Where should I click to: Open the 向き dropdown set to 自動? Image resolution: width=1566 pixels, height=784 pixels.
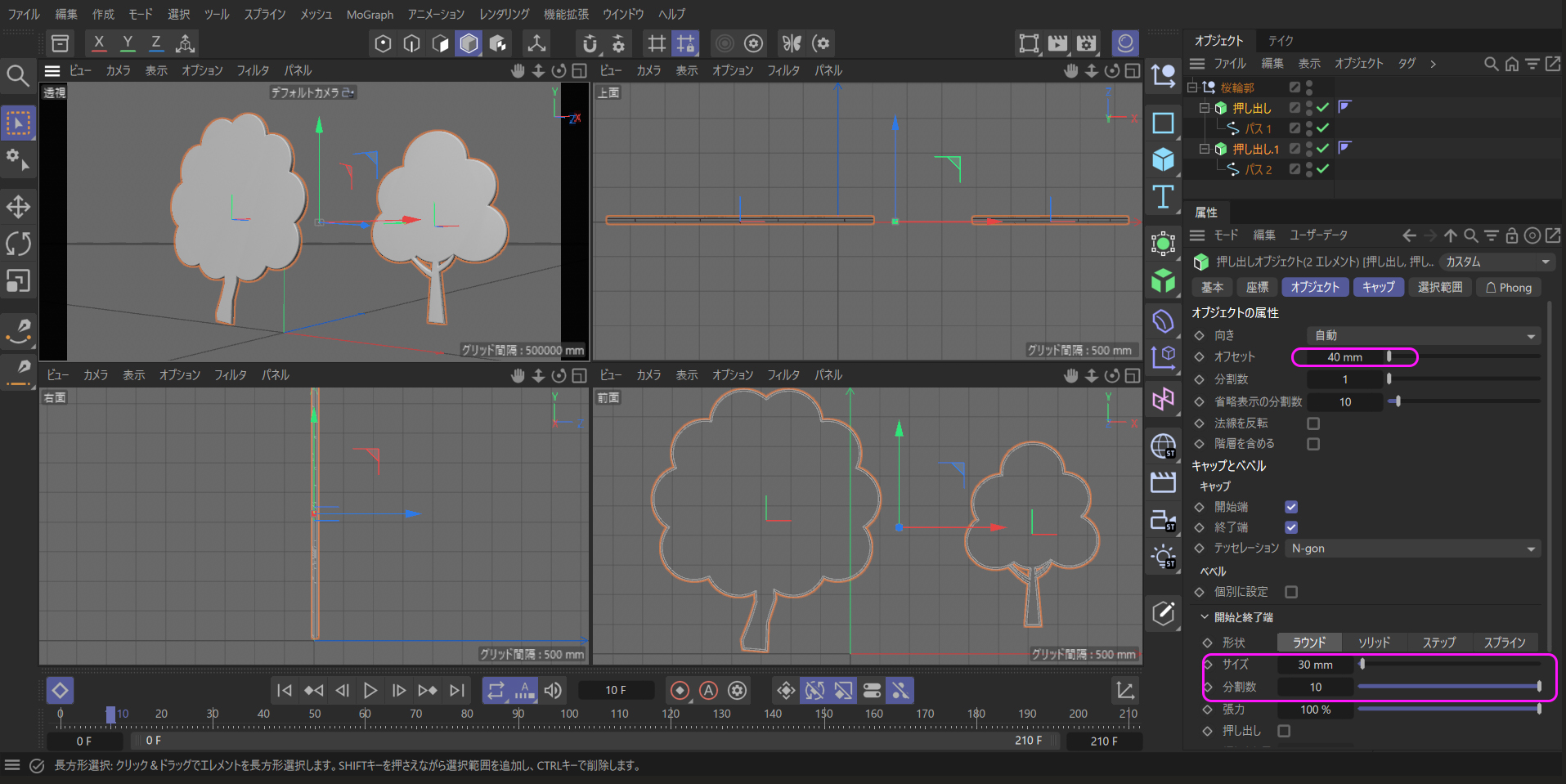coord(1423,335)
